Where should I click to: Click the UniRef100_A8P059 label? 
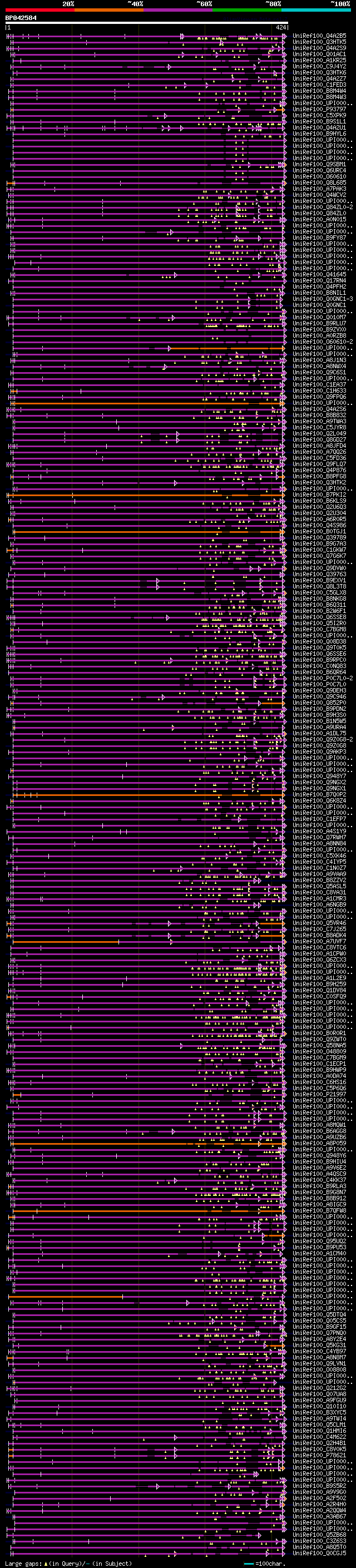(x=319, y=1143)
